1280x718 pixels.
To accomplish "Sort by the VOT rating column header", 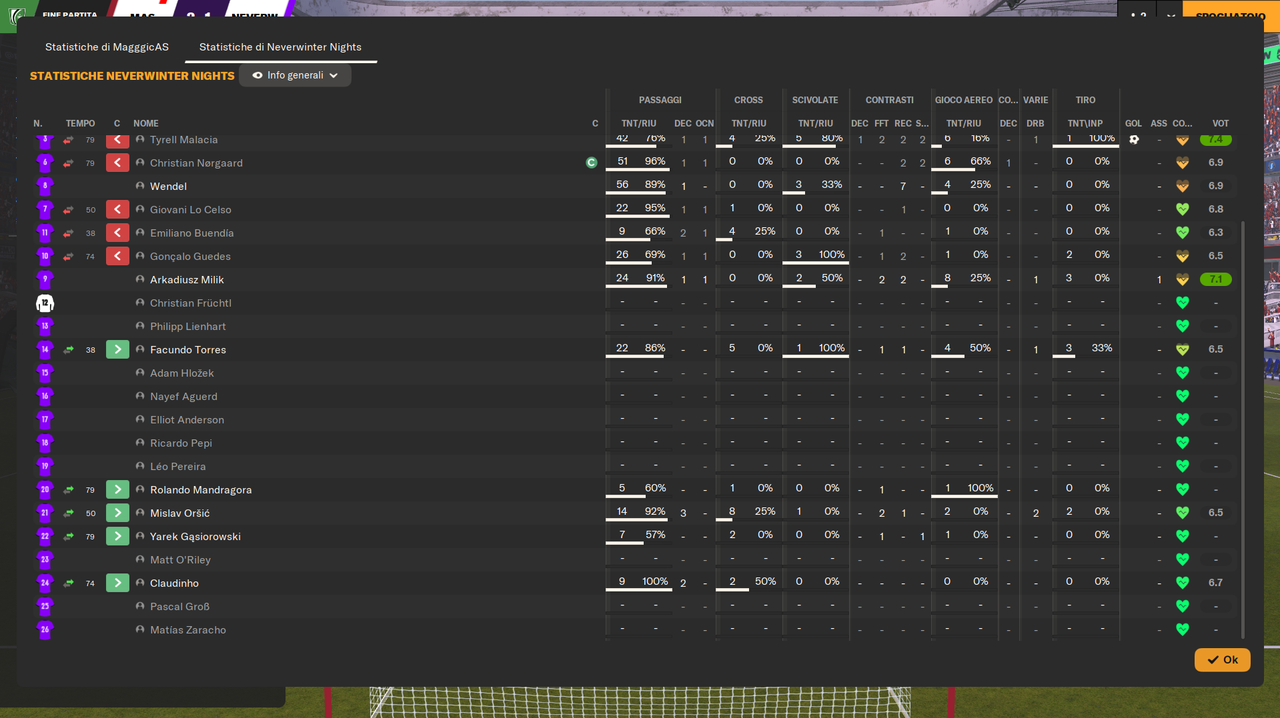I will pyautogui.click(x=1221, y=124).
